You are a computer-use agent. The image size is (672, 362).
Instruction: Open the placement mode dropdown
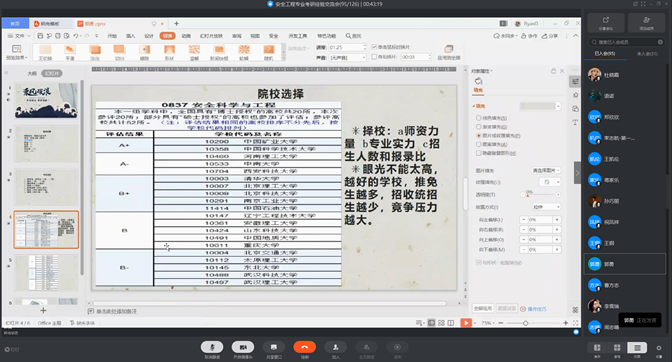tap(546, 207)
